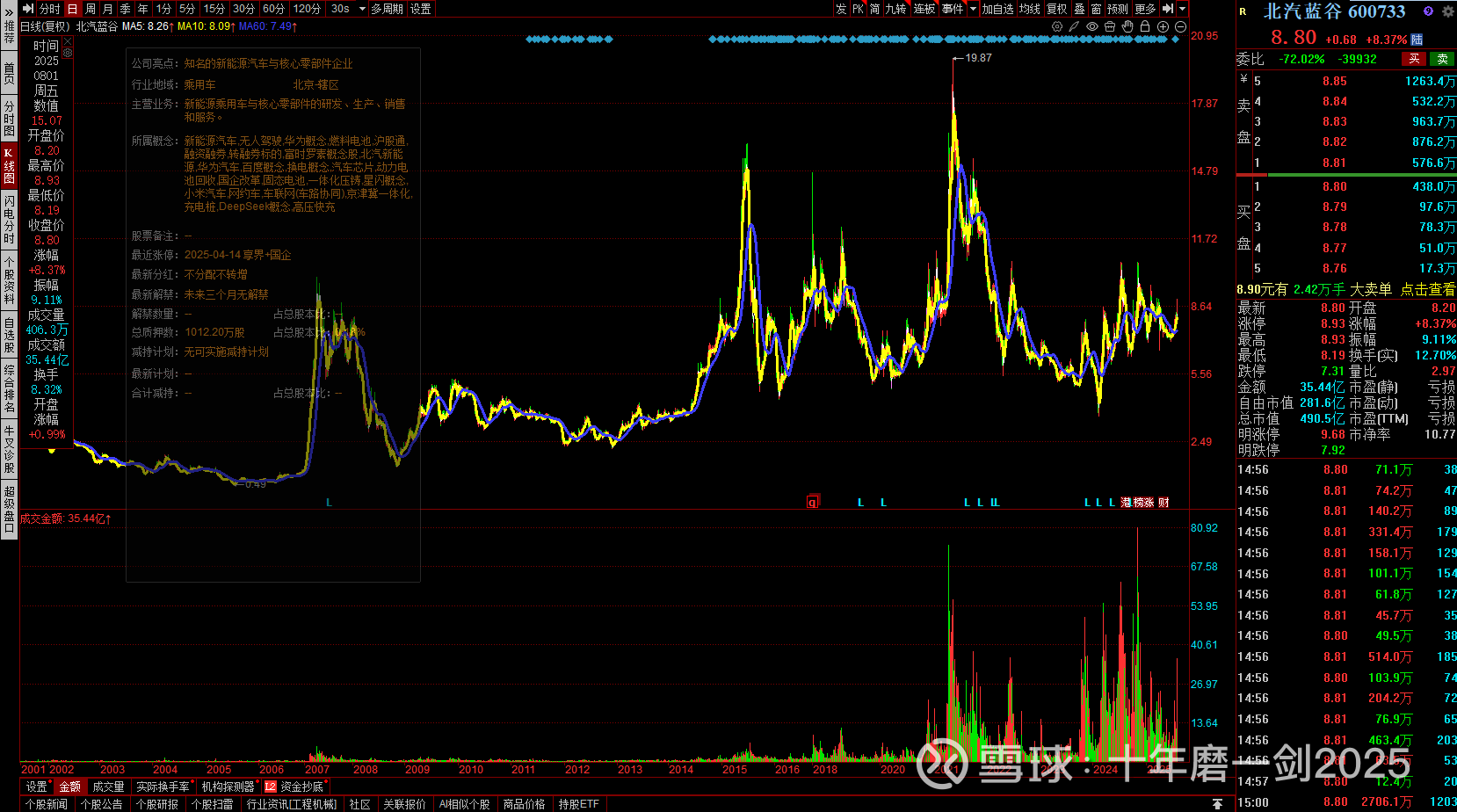Open the toolbox icon above chart
Image resolution: width=1457 pixels, height=812 pixels.
coord(1110,26)
